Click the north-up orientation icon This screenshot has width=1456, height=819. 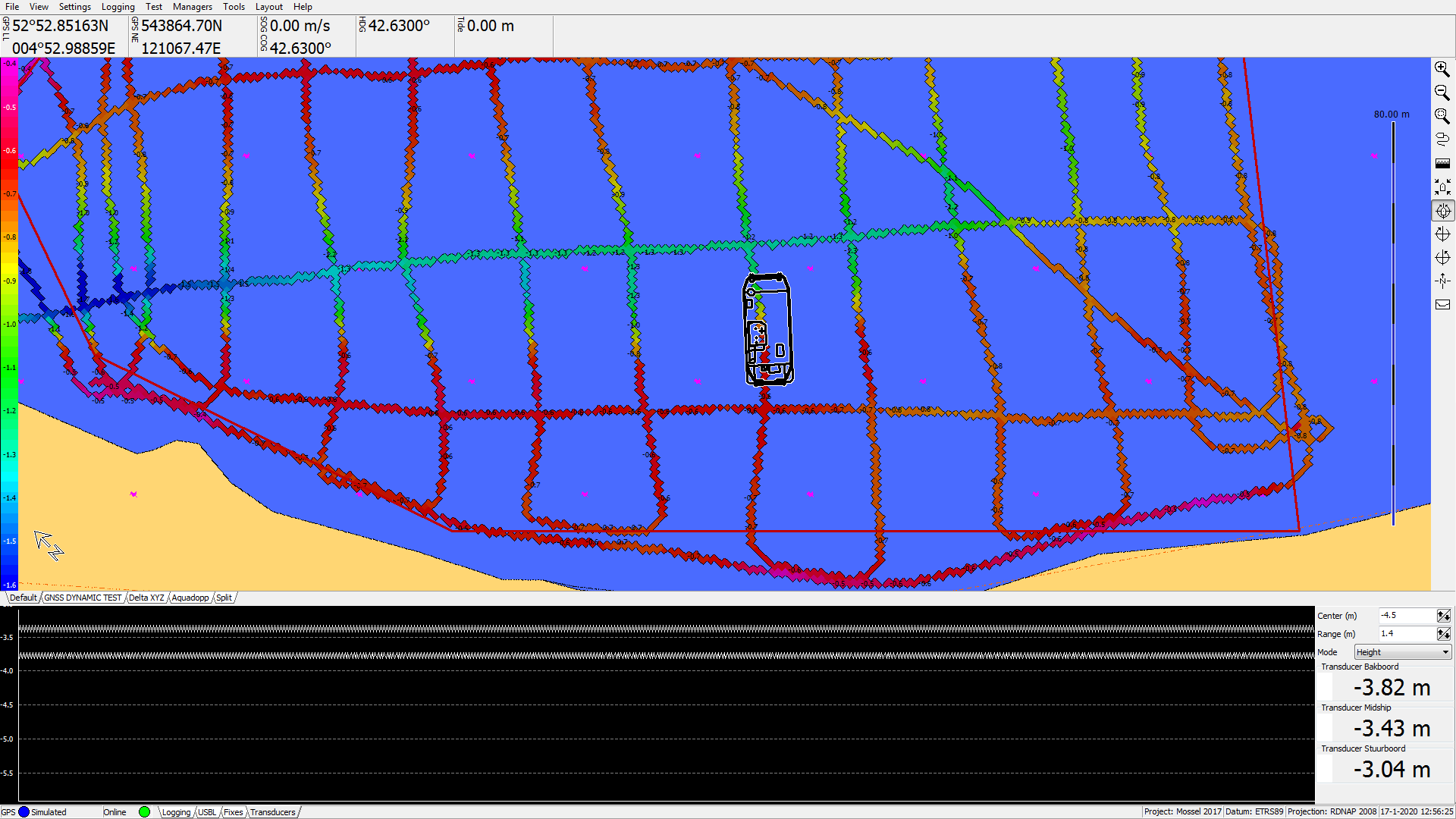[1442, 281]
